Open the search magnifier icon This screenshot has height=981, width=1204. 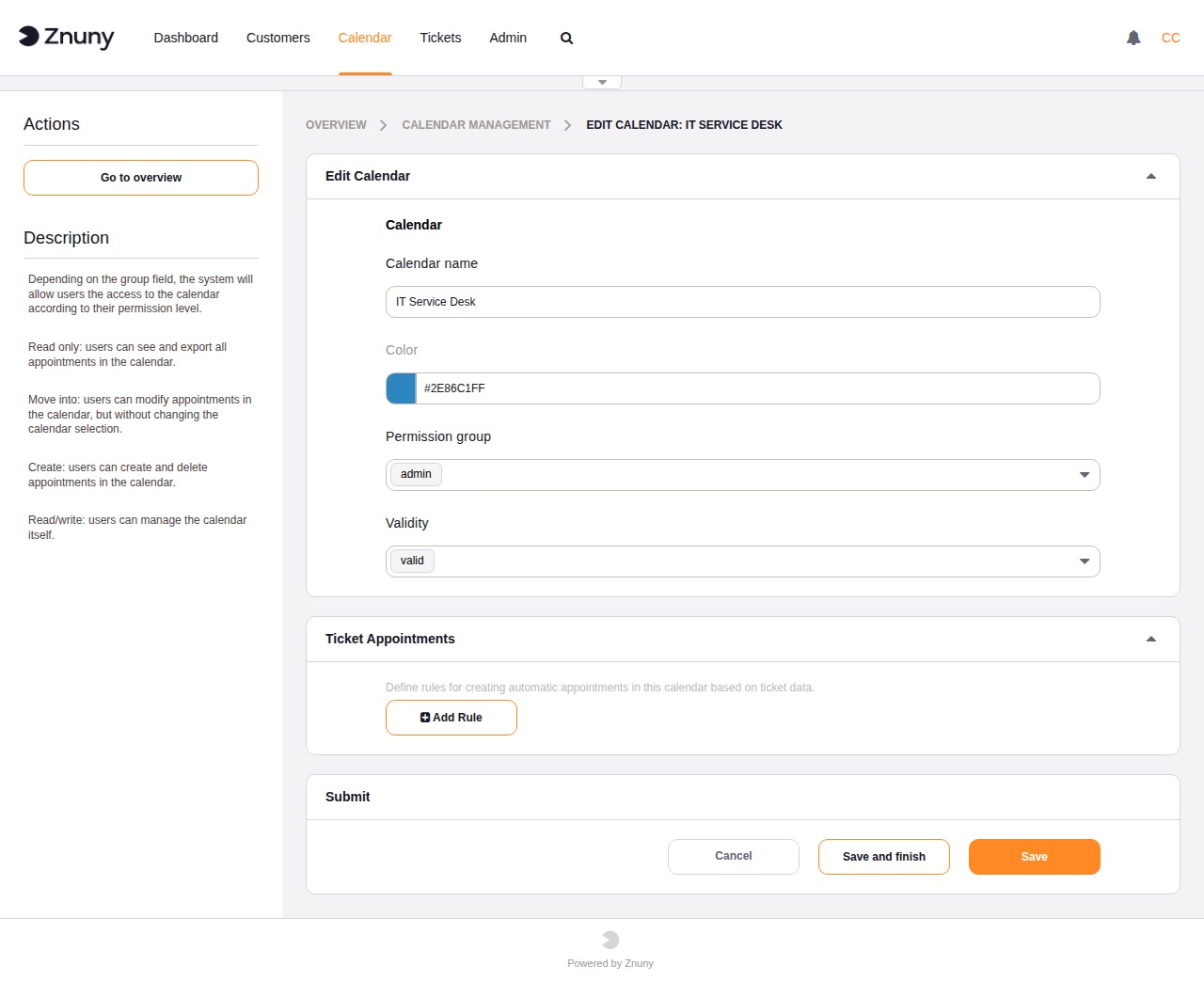click(x=566, y=39)
